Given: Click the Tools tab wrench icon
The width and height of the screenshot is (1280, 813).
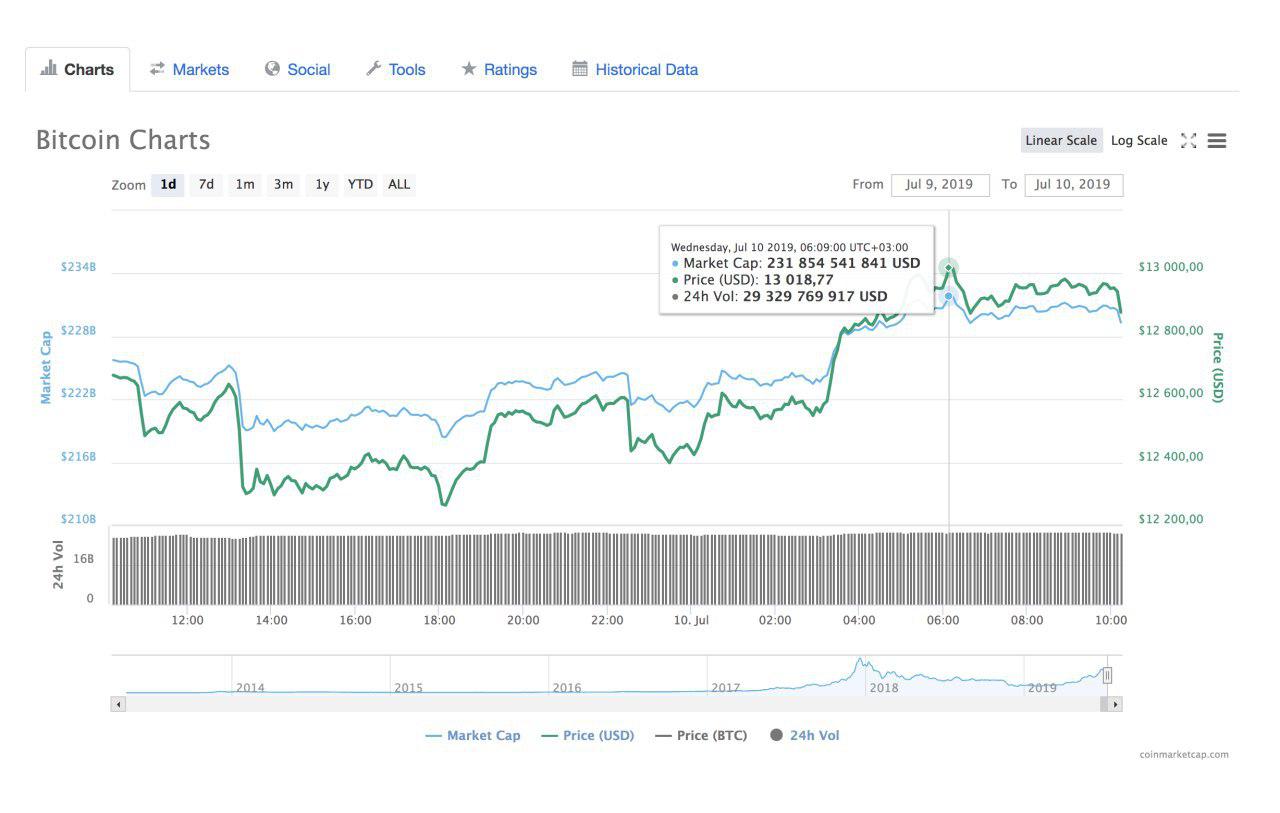Looking at the screenshot, I should [373, 68].
